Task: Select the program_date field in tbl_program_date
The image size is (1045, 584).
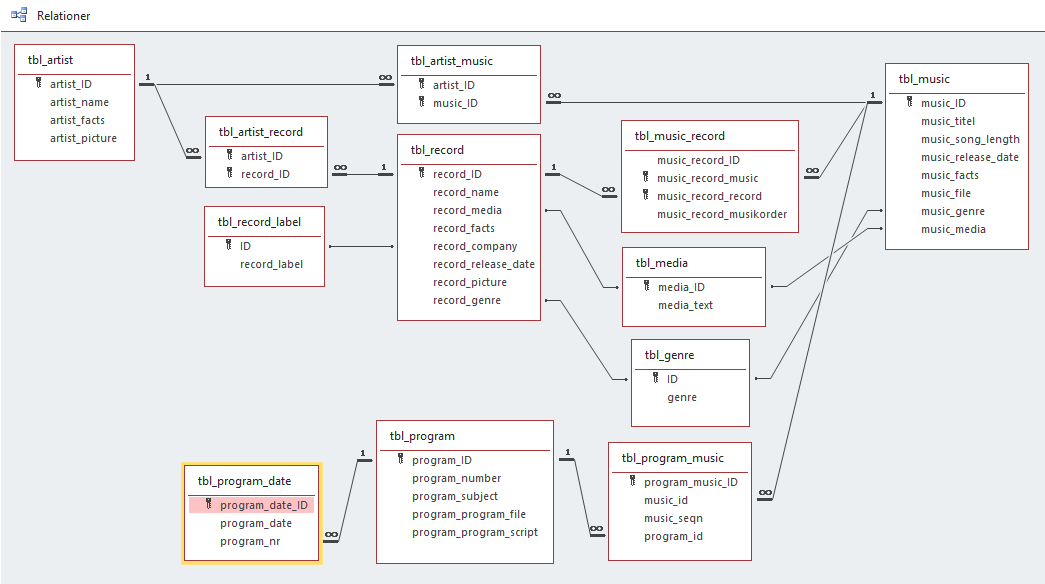Action: (256, 523)
